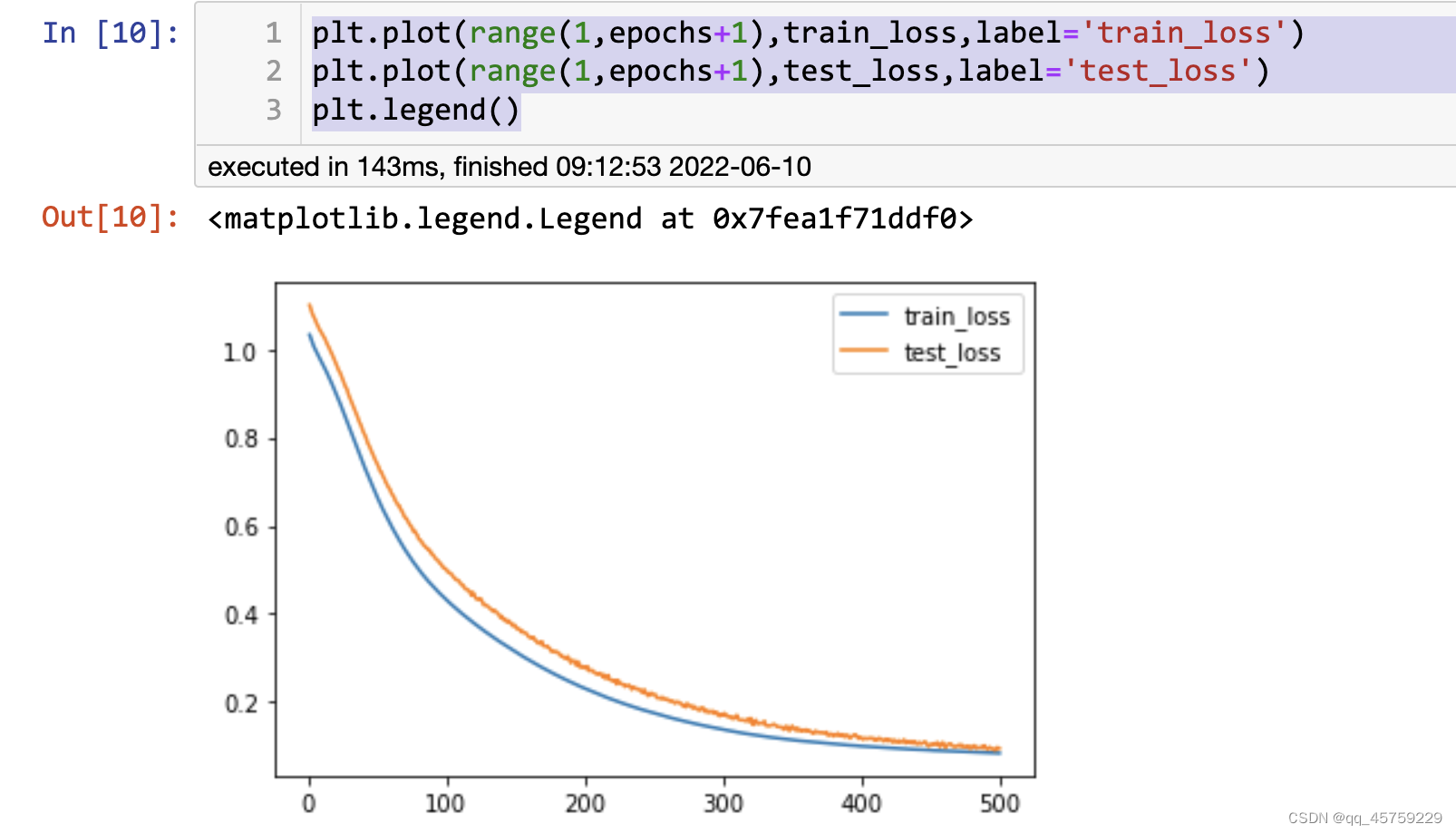Place cursor in the test_loss plt.plot code line
The height and width of the screenshot is (834, 1456).
[791, 72]
